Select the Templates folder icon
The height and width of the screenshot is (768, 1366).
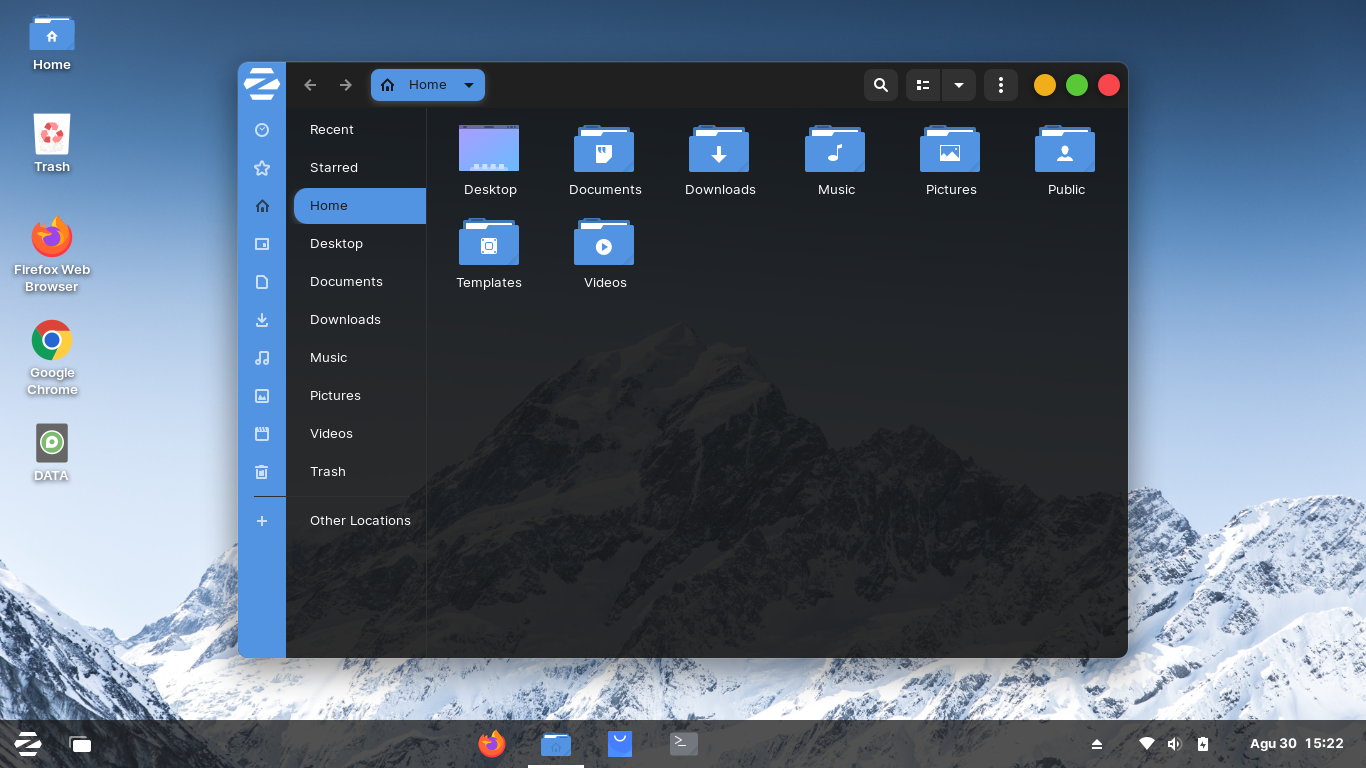pos(489,242)
